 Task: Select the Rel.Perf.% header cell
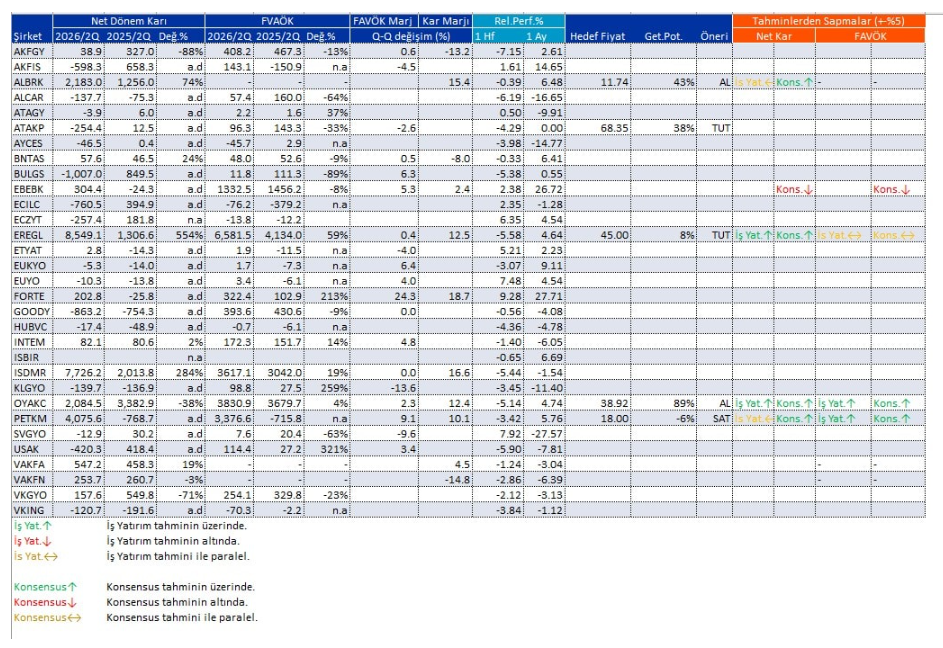[518, 21]
